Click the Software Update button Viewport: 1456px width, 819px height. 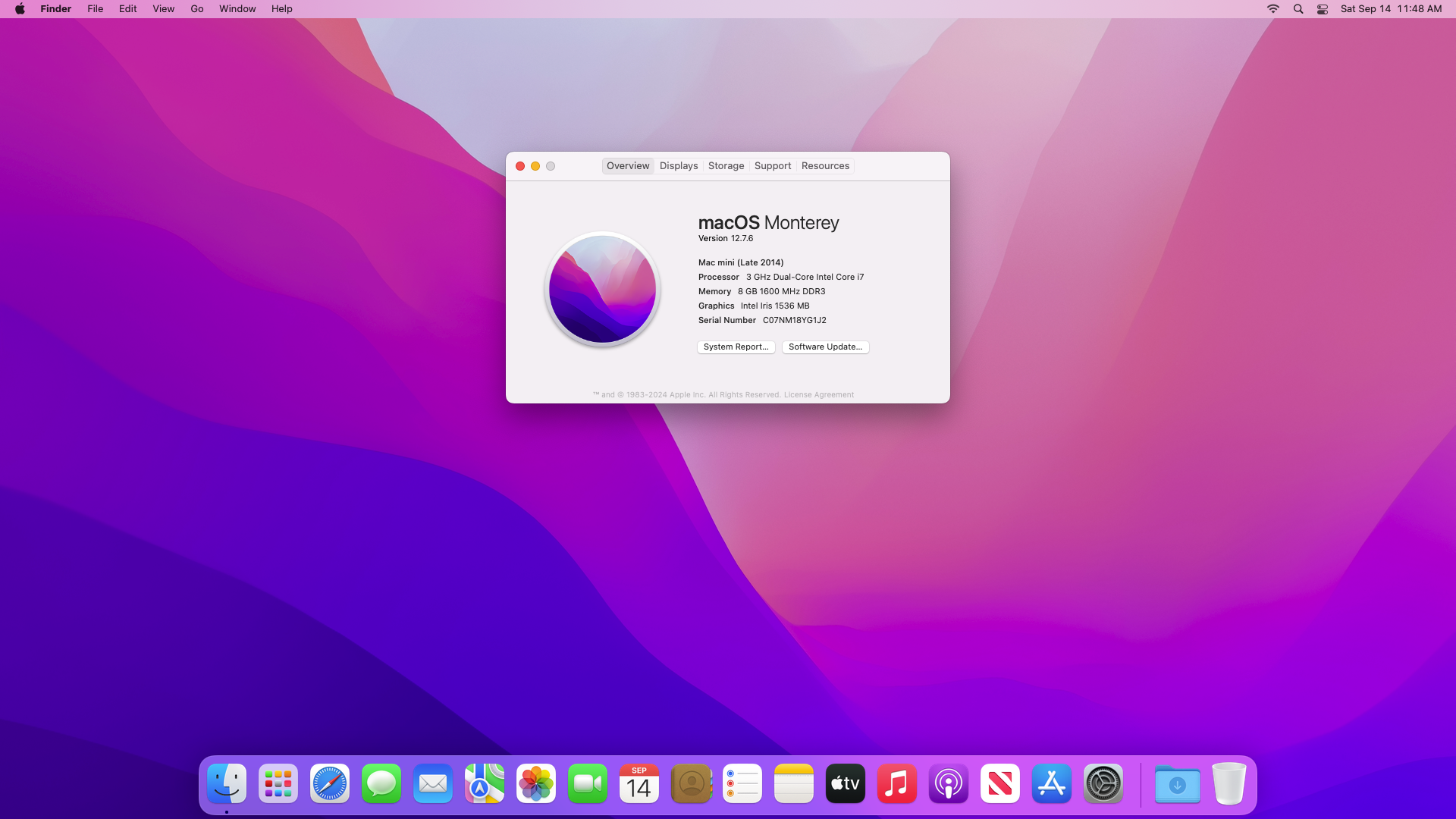(825, 347)
